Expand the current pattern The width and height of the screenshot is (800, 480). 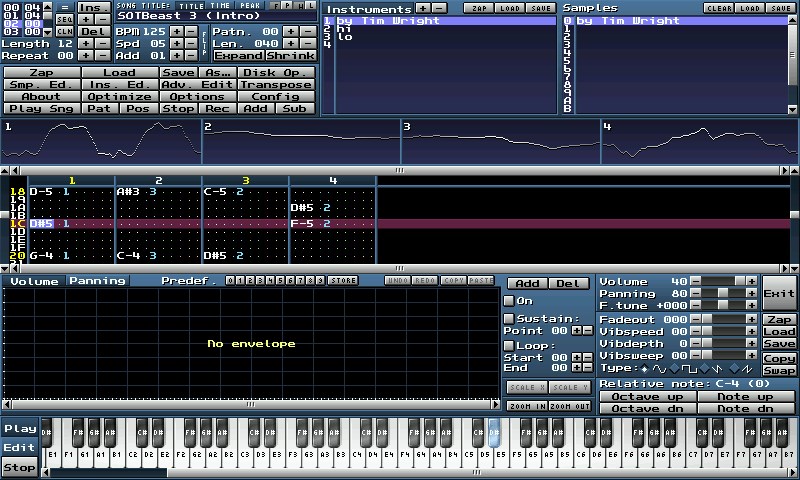click(x=238, y=55)
